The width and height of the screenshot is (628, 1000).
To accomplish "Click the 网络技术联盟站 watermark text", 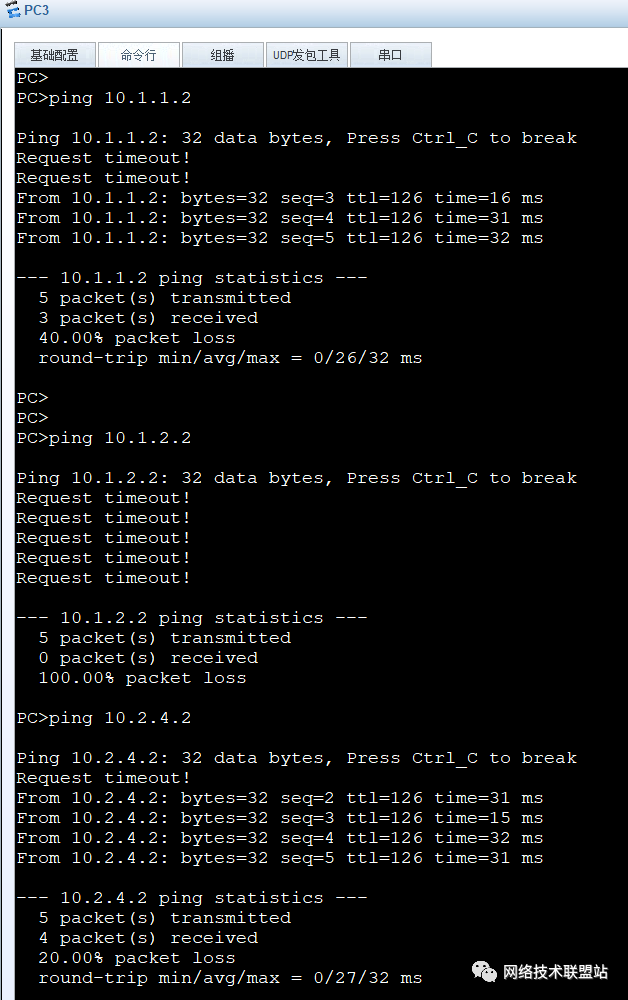I will [555, 972].
